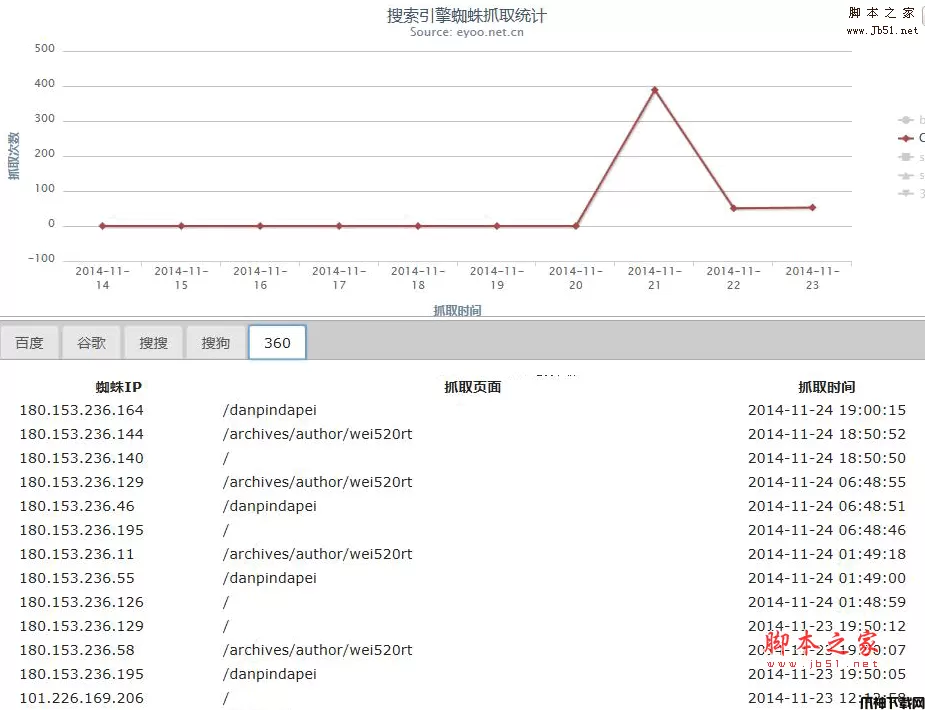The width and height of the screenshot is (925, 710).
Task: Switch to the 百度 tab
Action: [30, 342]
